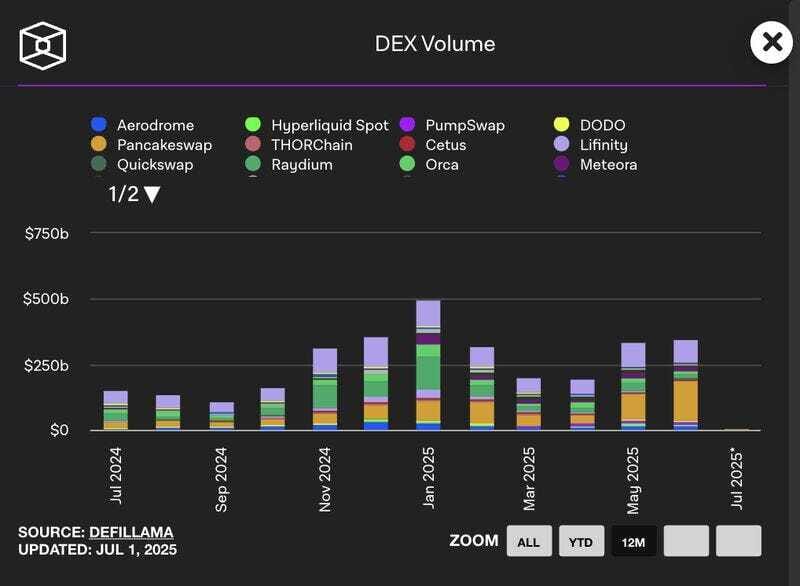This screenshot has height=586, width=800.
Task: Click the Jan 2025 peak bar
Action: [x=428, y=365]
